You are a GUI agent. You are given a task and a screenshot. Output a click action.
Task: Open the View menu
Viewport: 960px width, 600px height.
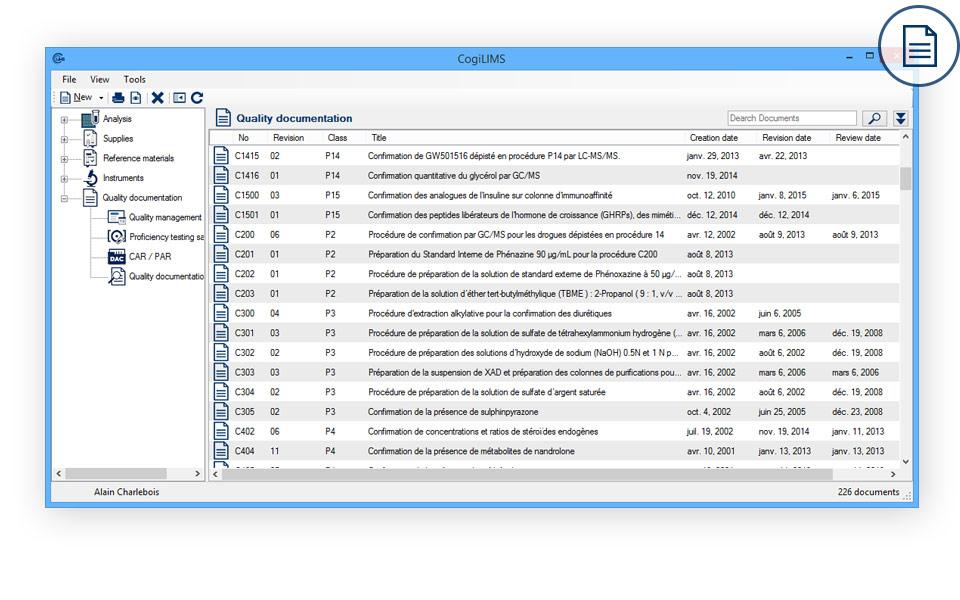coord(99,79)
